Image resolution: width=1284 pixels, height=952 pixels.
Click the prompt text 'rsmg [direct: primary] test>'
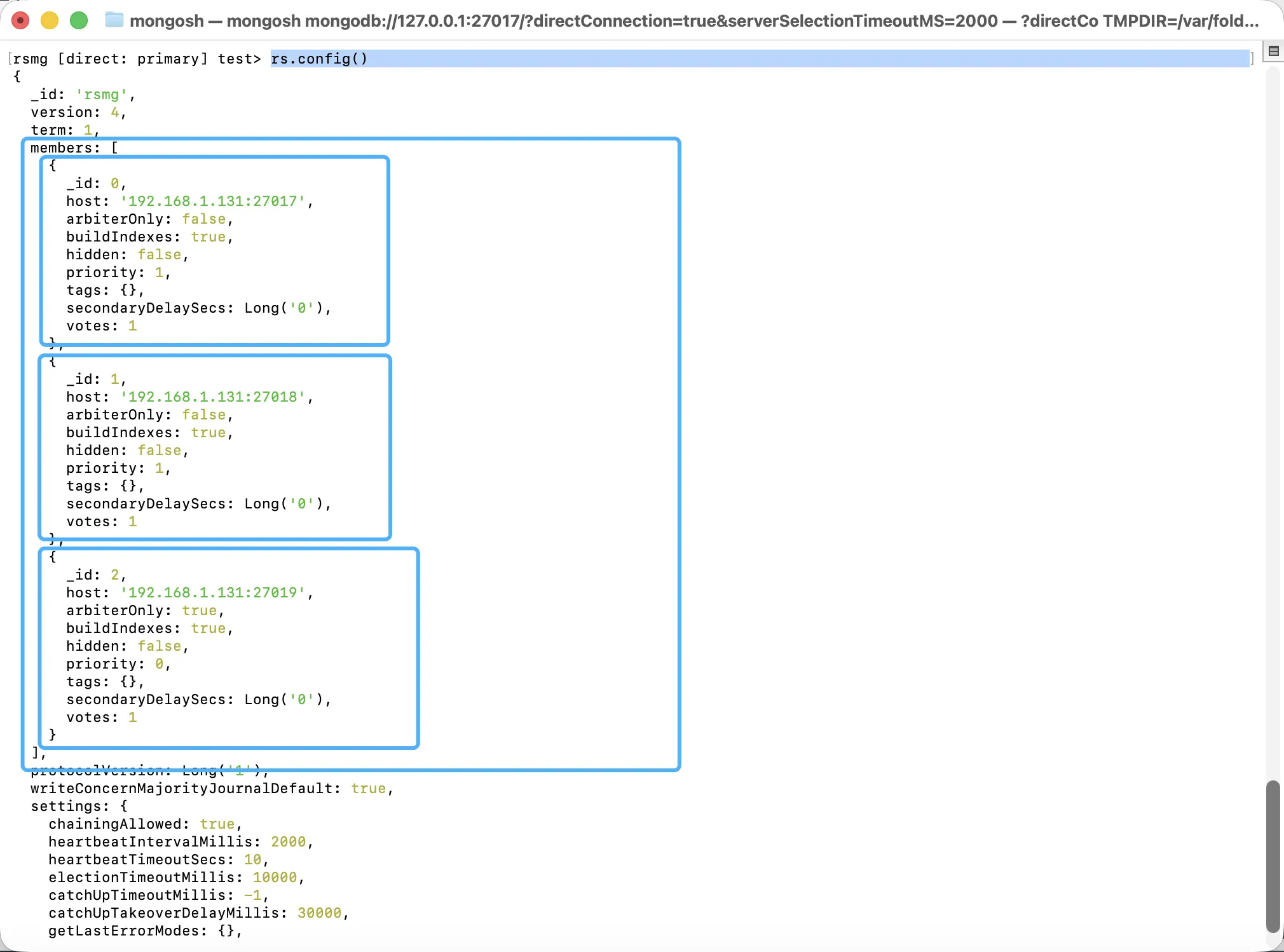(137, 59)
